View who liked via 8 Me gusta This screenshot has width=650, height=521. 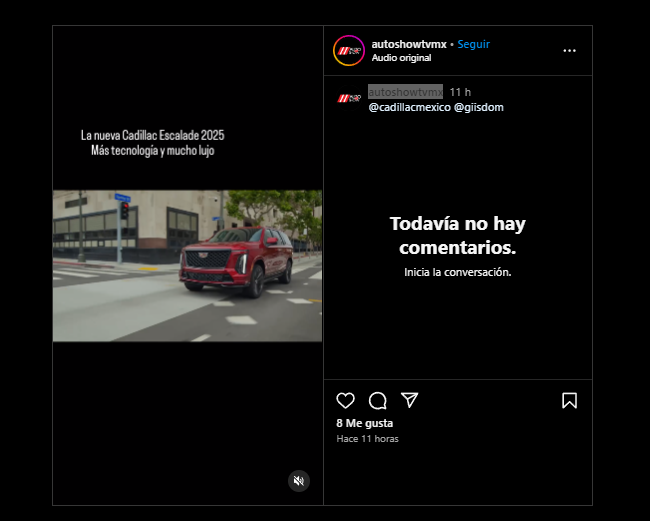pos(365,423)
